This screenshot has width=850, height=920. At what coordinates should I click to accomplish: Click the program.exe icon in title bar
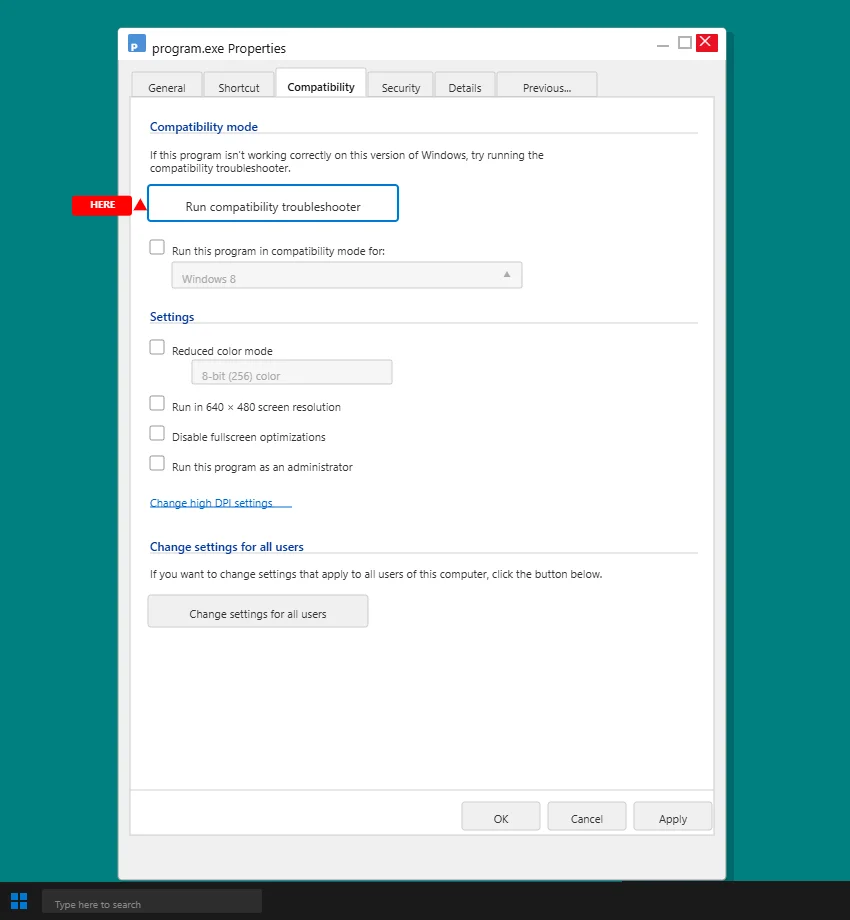point(137,44)
